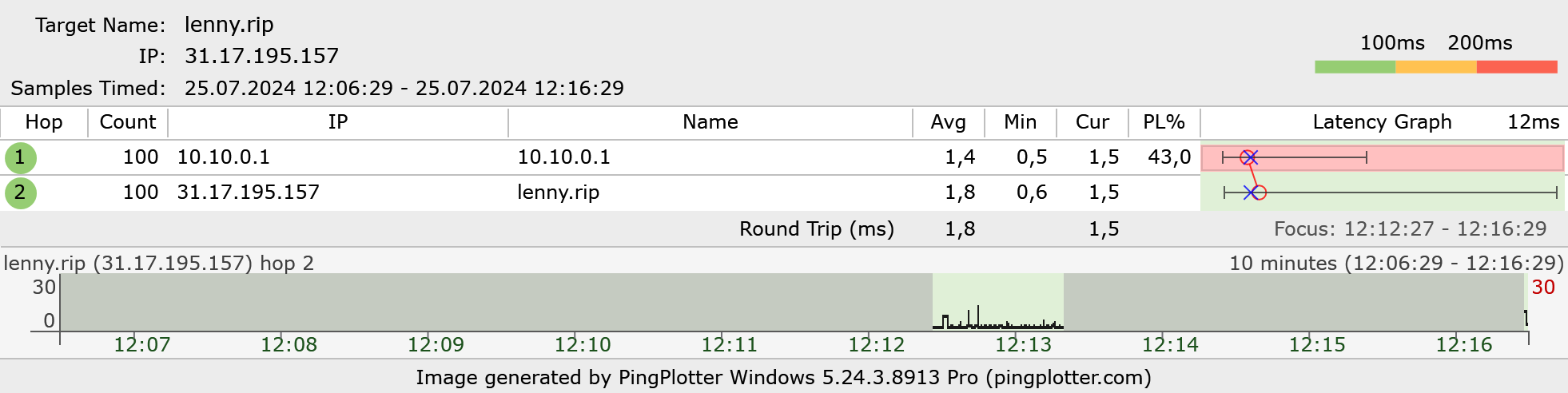Click the Focus time range text
This screenshot has height=393, width=1568.
[x=1411, y=229]
